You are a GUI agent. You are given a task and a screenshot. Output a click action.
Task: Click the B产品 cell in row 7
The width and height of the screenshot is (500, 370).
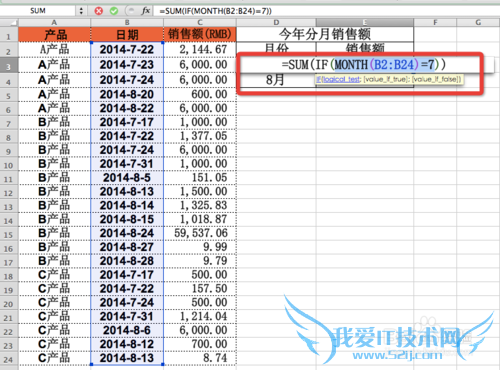click(x=54, y=122)
